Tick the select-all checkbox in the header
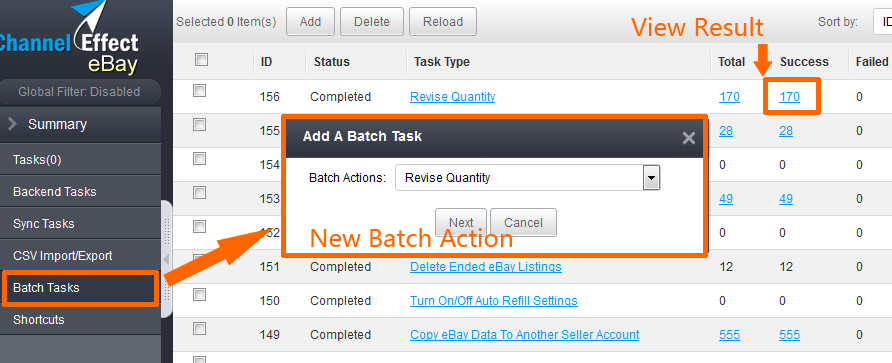Viewport: 892px width, 363px height. 201,60
